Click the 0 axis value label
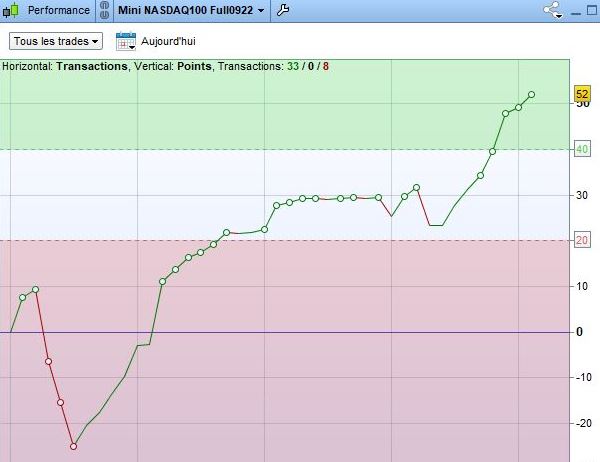600x462 pixels. 579,332
